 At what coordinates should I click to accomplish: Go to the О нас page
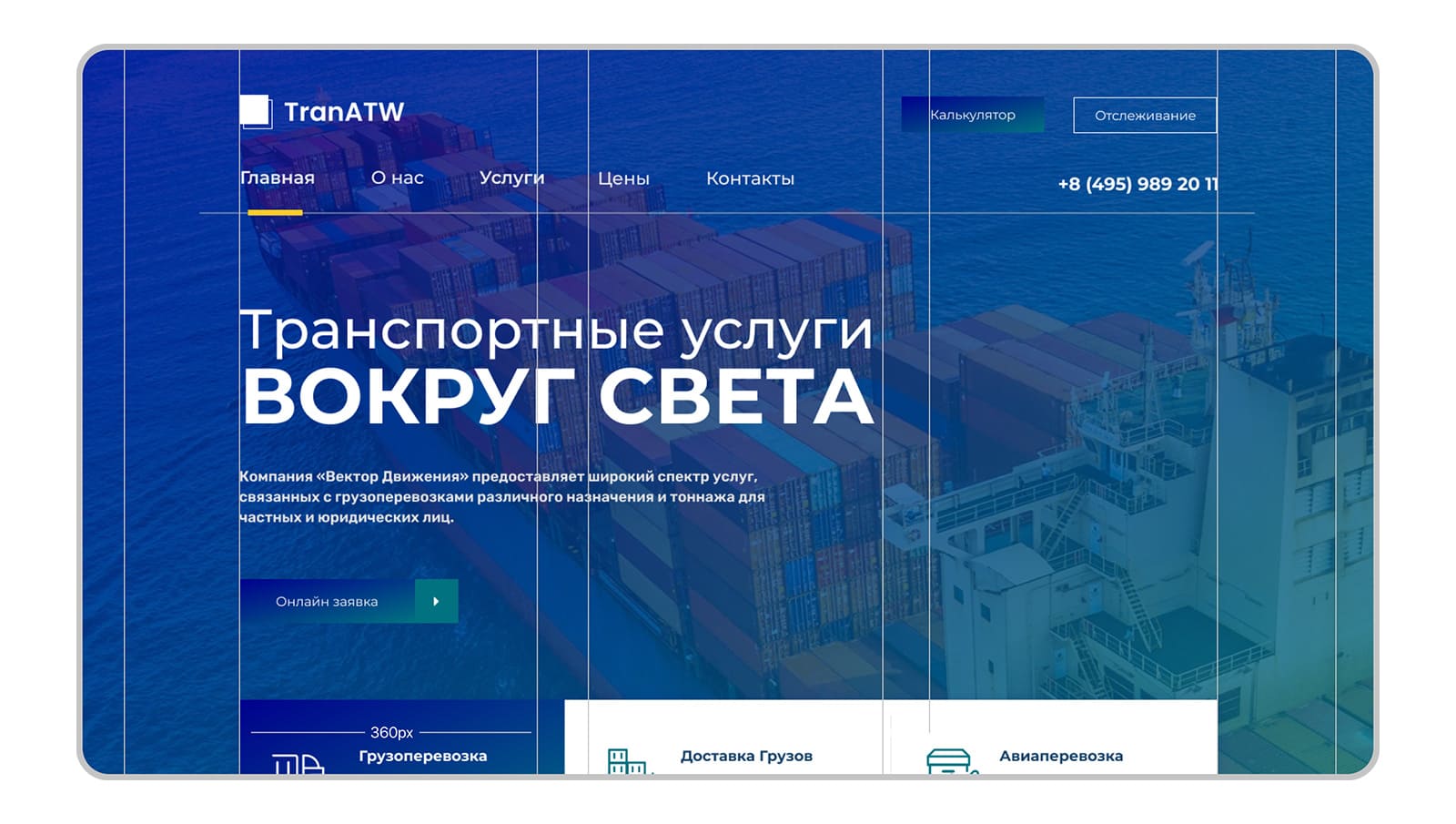(x=397, y=178)
